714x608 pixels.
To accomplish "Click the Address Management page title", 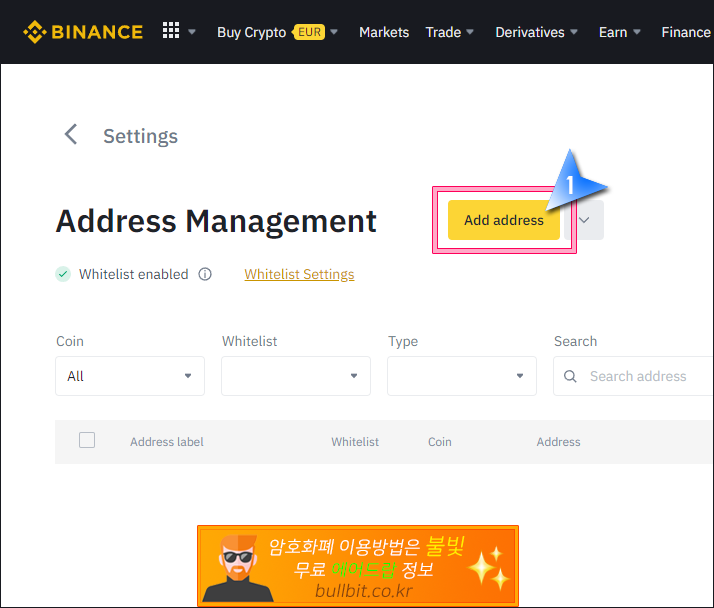I will [x=216, y=221].
